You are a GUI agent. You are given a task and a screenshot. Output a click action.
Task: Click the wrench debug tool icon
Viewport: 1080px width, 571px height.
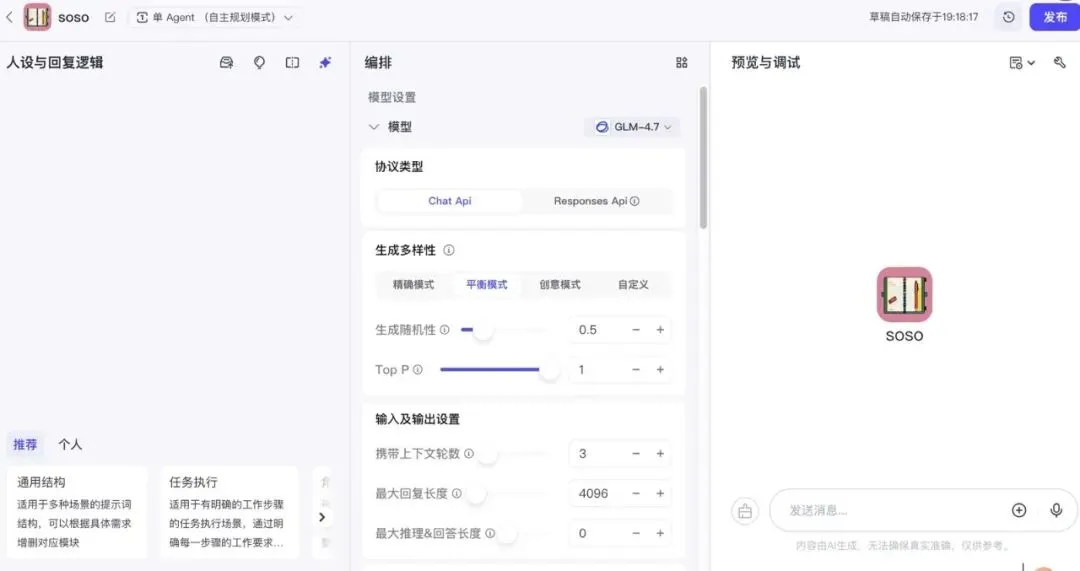pyautogui.click(x=1059, y=63)
